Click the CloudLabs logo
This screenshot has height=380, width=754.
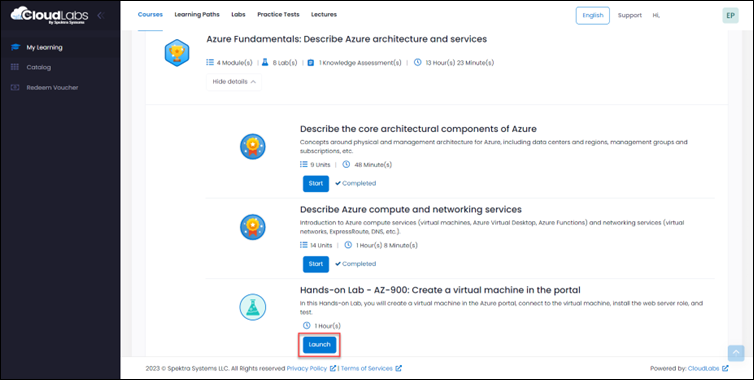[50, 15]
